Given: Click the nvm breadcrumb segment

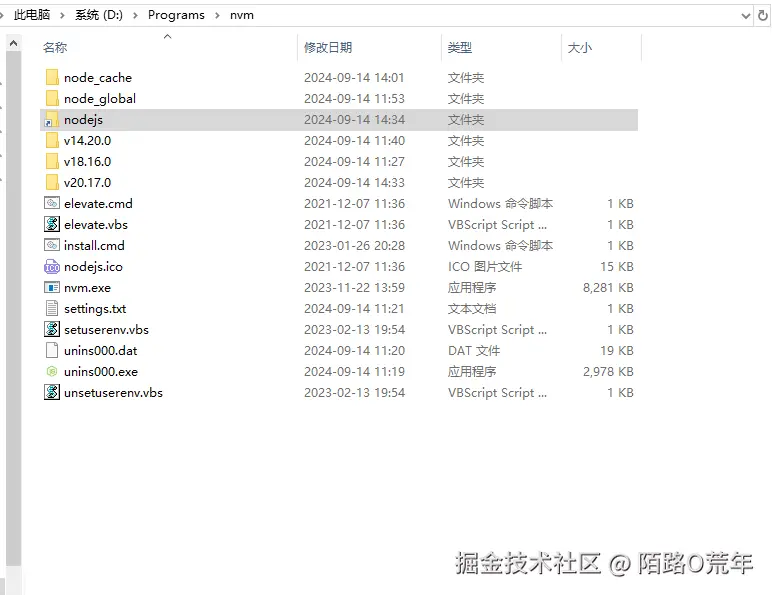Looking at the screenshot, I should (242, 15).
